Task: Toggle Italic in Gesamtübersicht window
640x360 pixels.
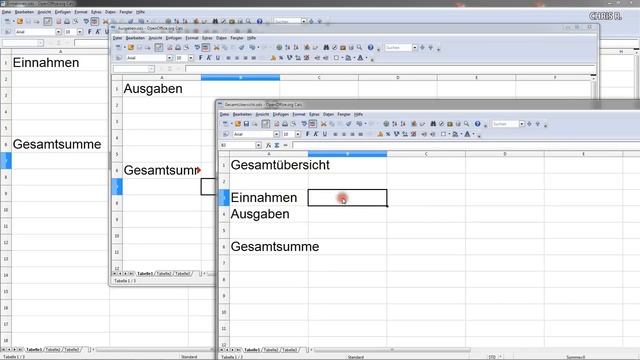Action: [316, 134]
